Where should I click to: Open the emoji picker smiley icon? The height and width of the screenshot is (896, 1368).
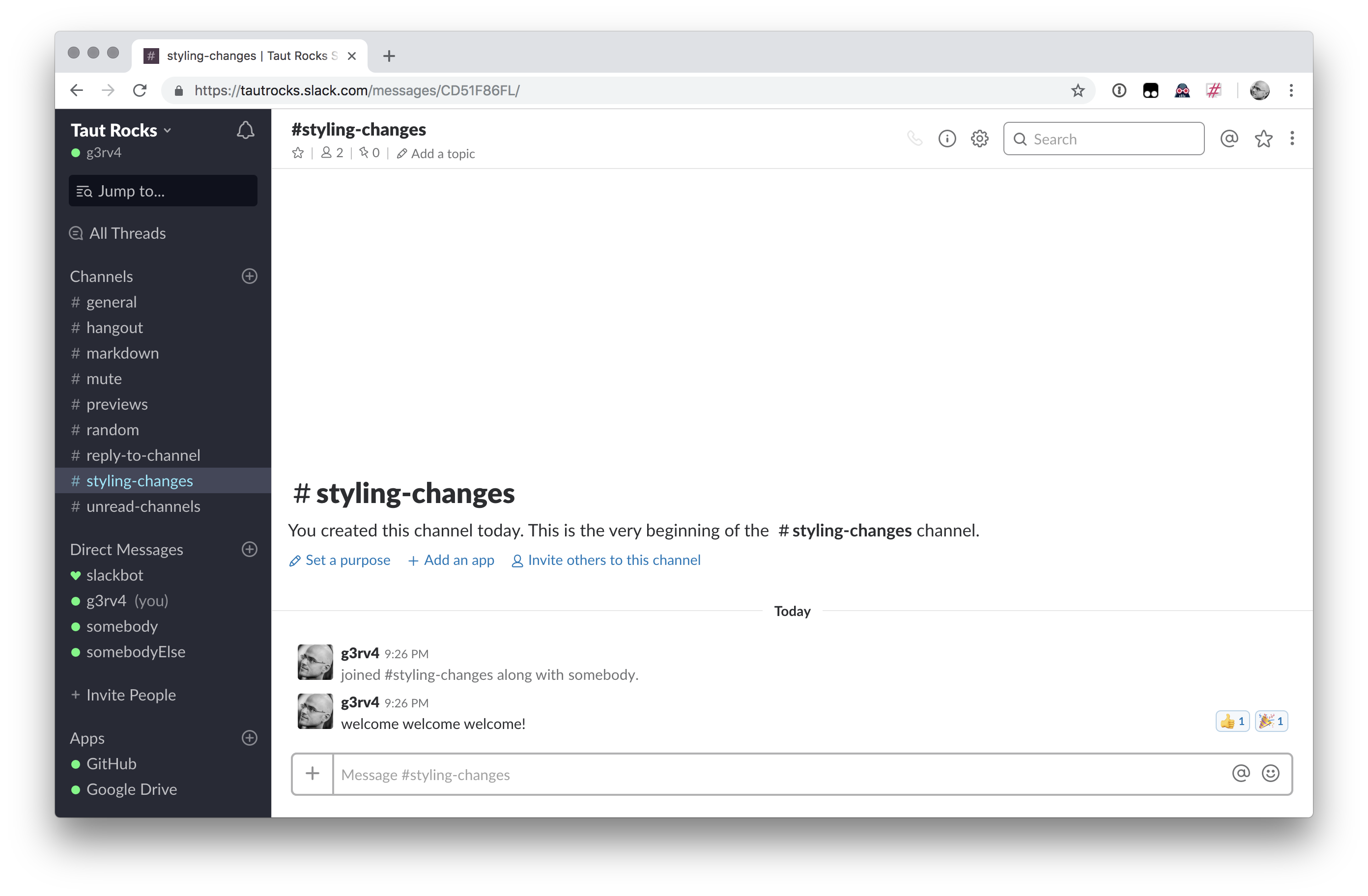pyautogui.click(x=1270, y=774)
